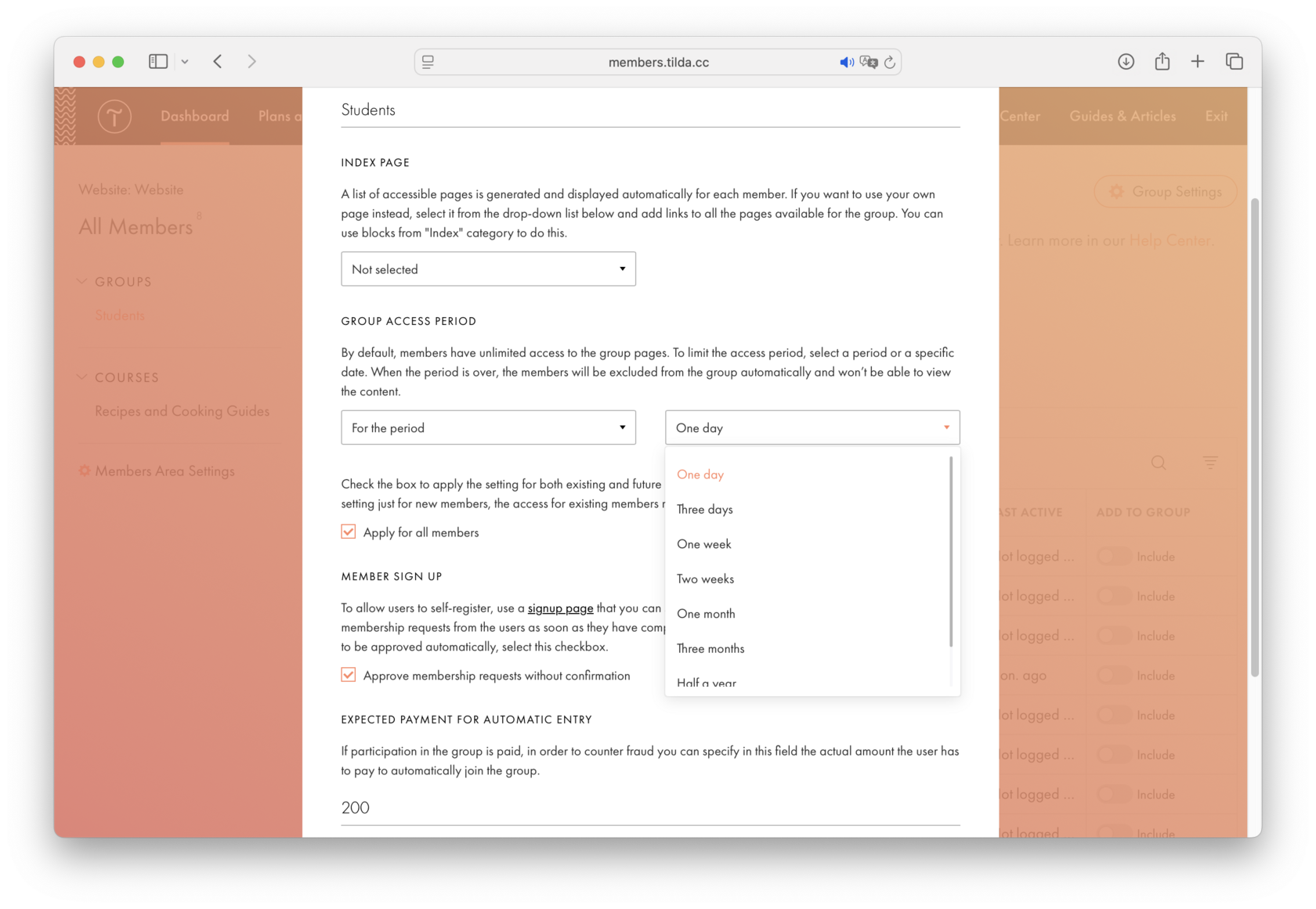Open Safari downloads with arrow icon
Image resolution: width=1316 pixels, height=909 pixels.
point(1126,61)
